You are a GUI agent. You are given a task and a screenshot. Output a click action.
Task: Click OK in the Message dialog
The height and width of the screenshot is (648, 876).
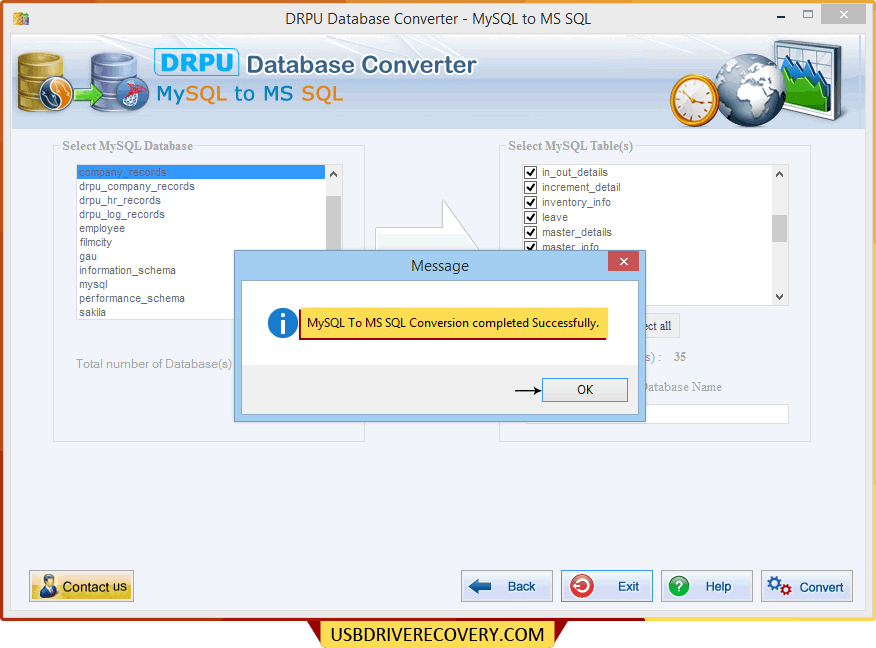(584, 389)
